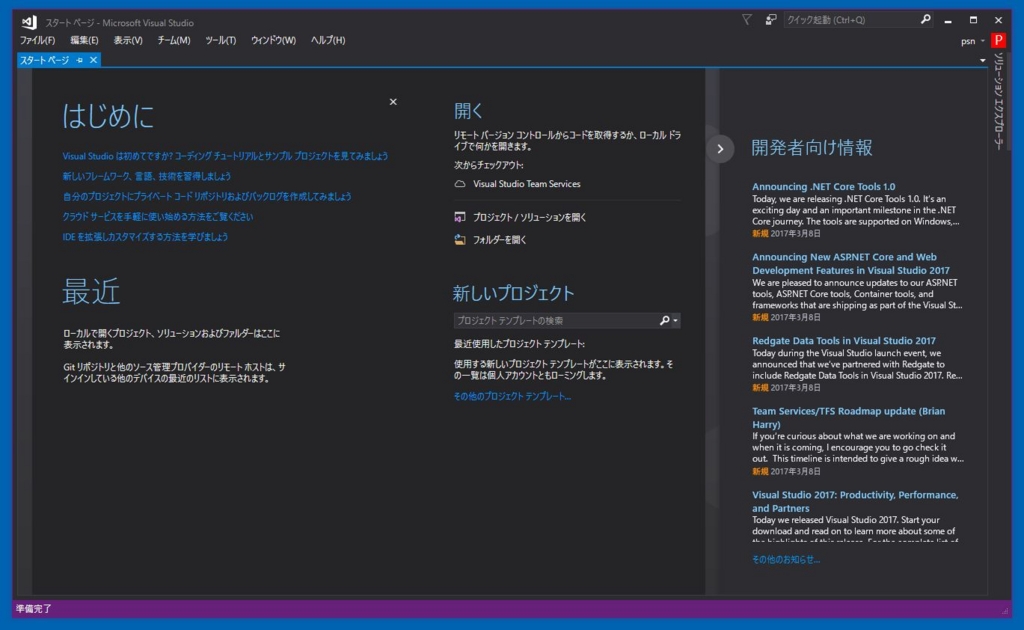Open the coding tutorials and samples link
1024x630 pixels.
click(225, 156)
